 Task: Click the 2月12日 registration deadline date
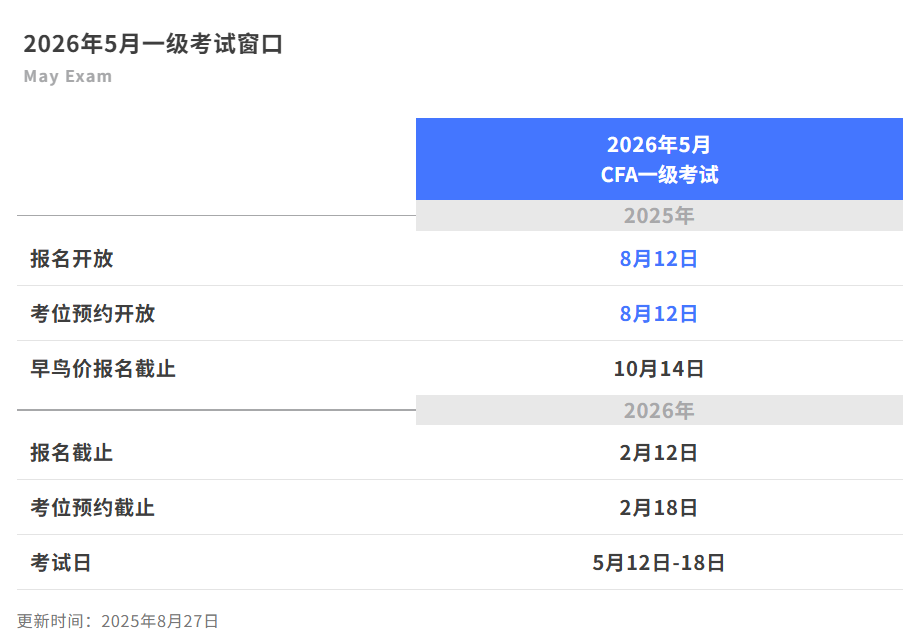click(x=658, y=453)
